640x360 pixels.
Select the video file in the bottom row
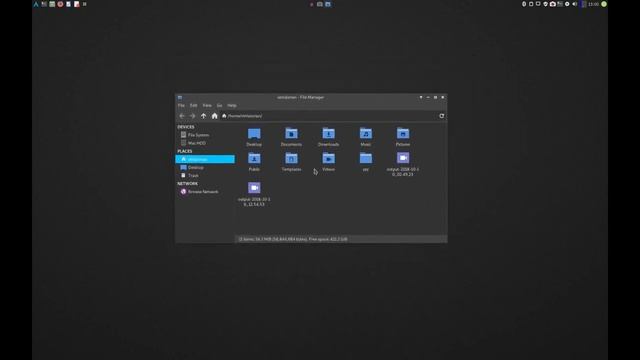pyautogui.click(x=254, y=188)
